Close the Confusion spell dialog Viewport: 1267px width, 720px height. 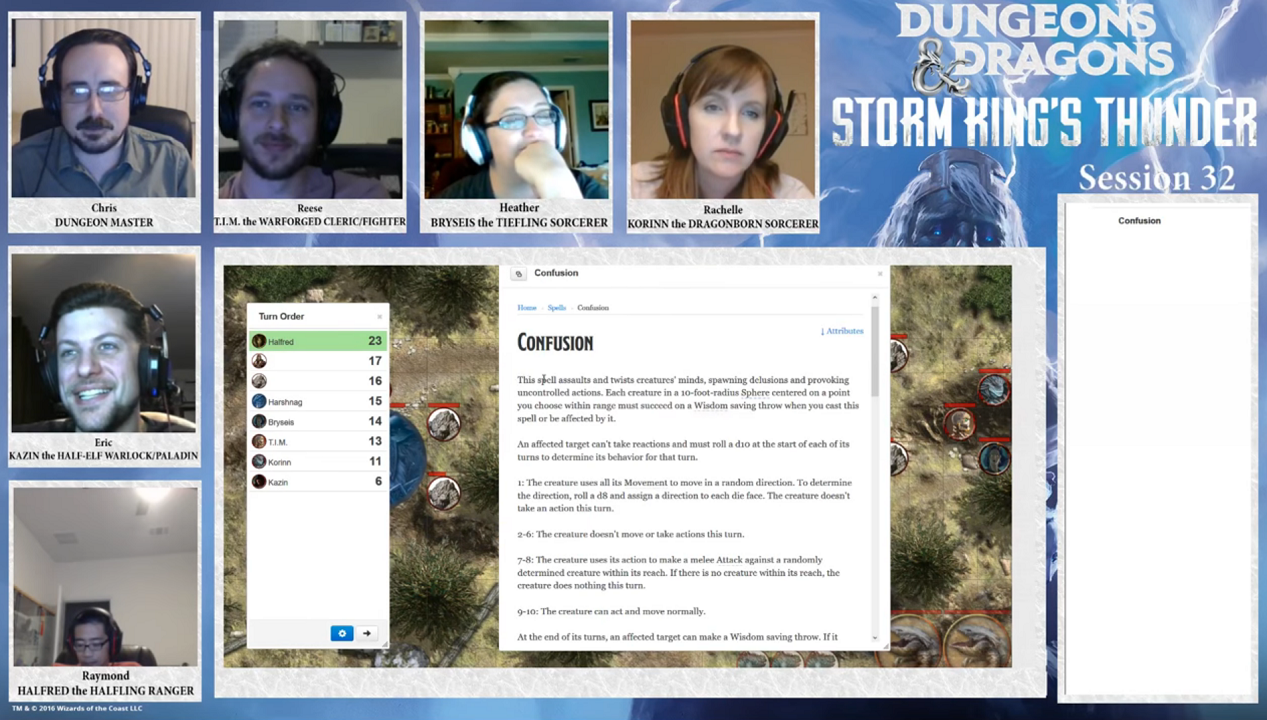pos(880,274)
